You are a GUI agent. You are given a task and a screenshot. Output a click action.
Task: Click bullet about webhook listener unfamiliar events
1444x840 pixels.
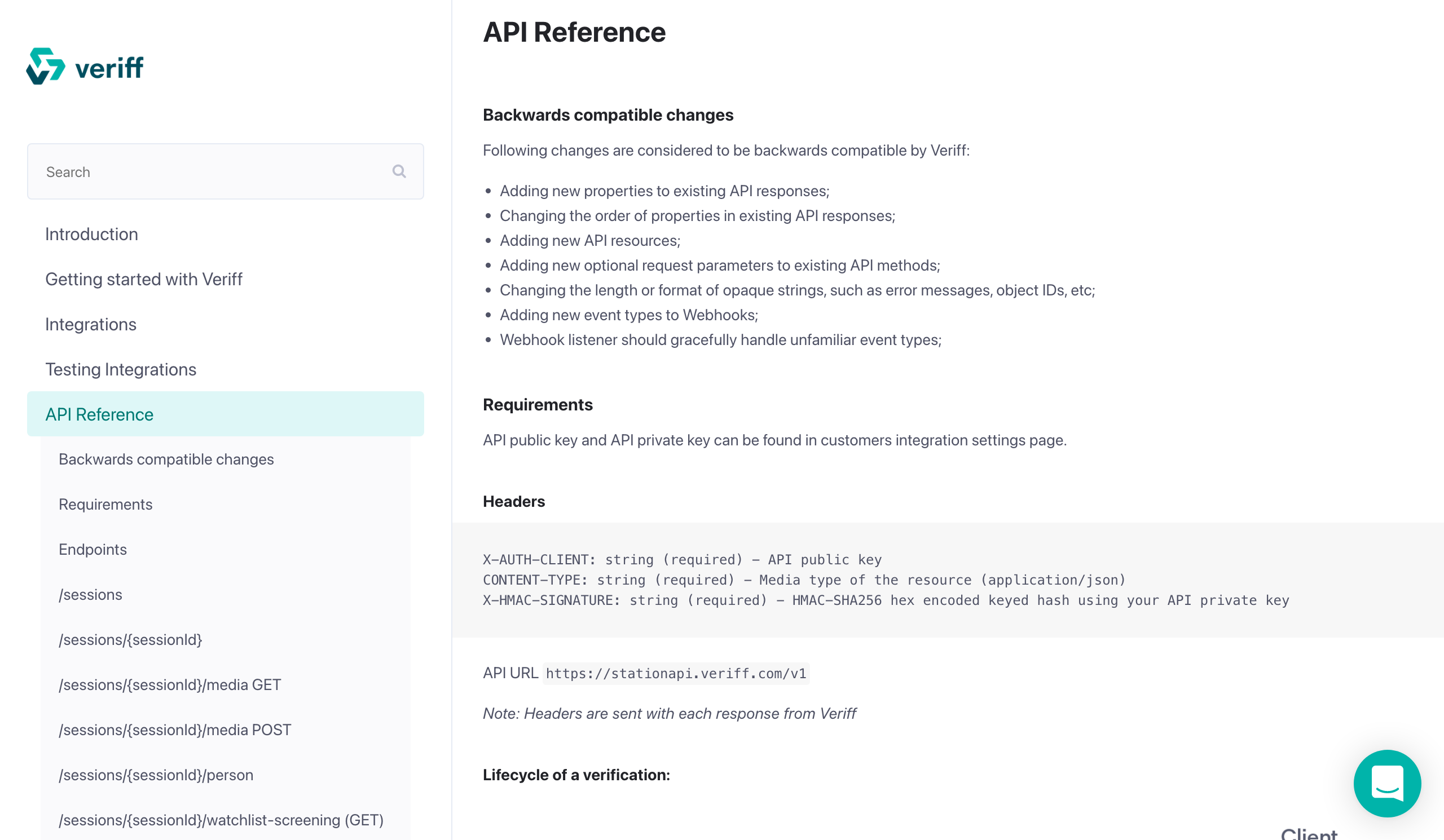pyautogui.click(x=721, y=340)
